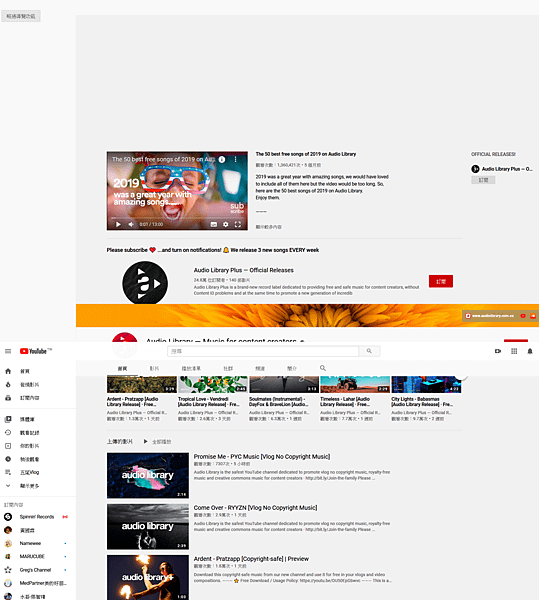Image resolution: width=539 pixels, height=600 pixels.
Task: Open Come Over - RYYZN title
Action: tap(255, 508)
